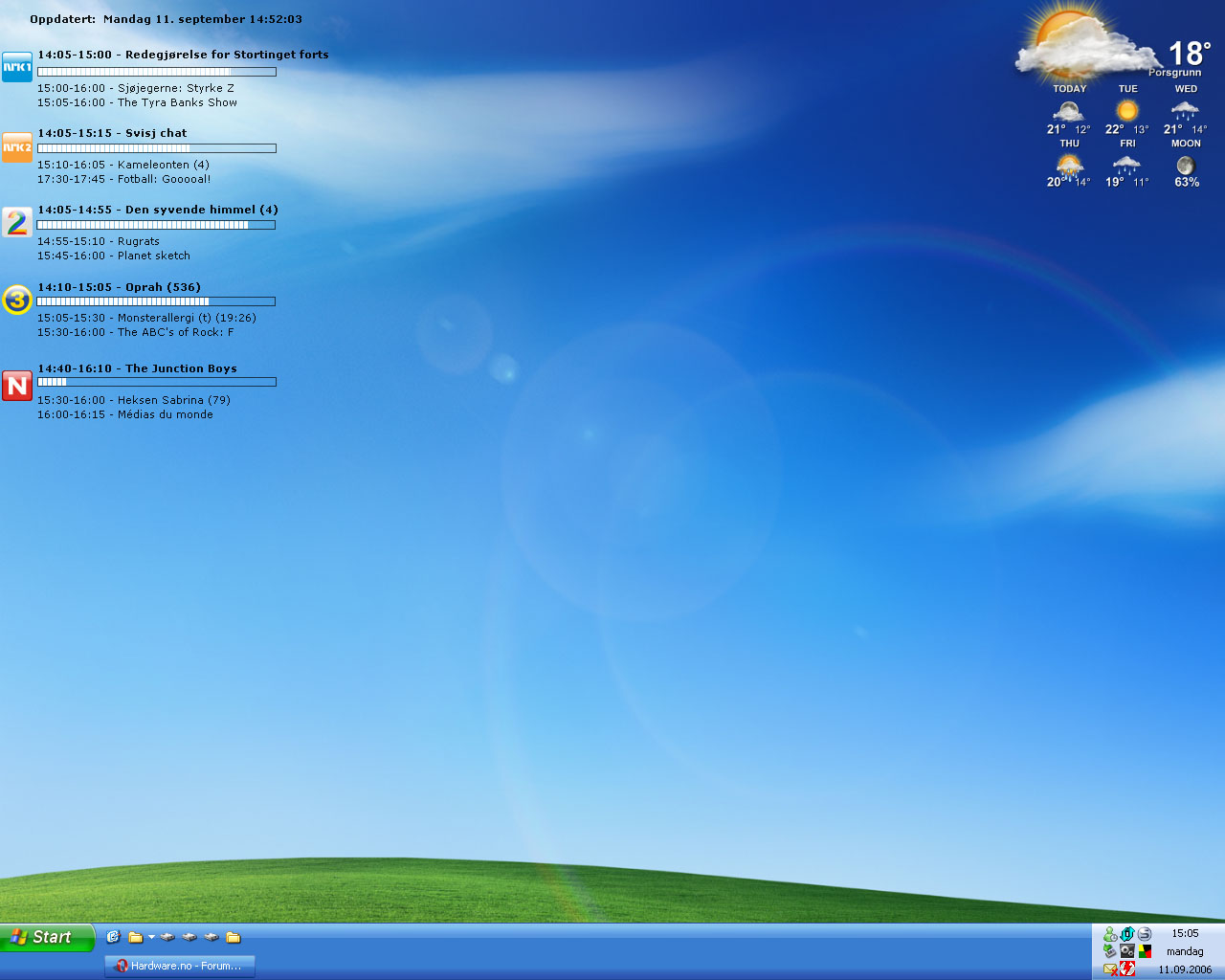Click 'Monsterallergi (t) (19:26)' listing

[187, 318]
